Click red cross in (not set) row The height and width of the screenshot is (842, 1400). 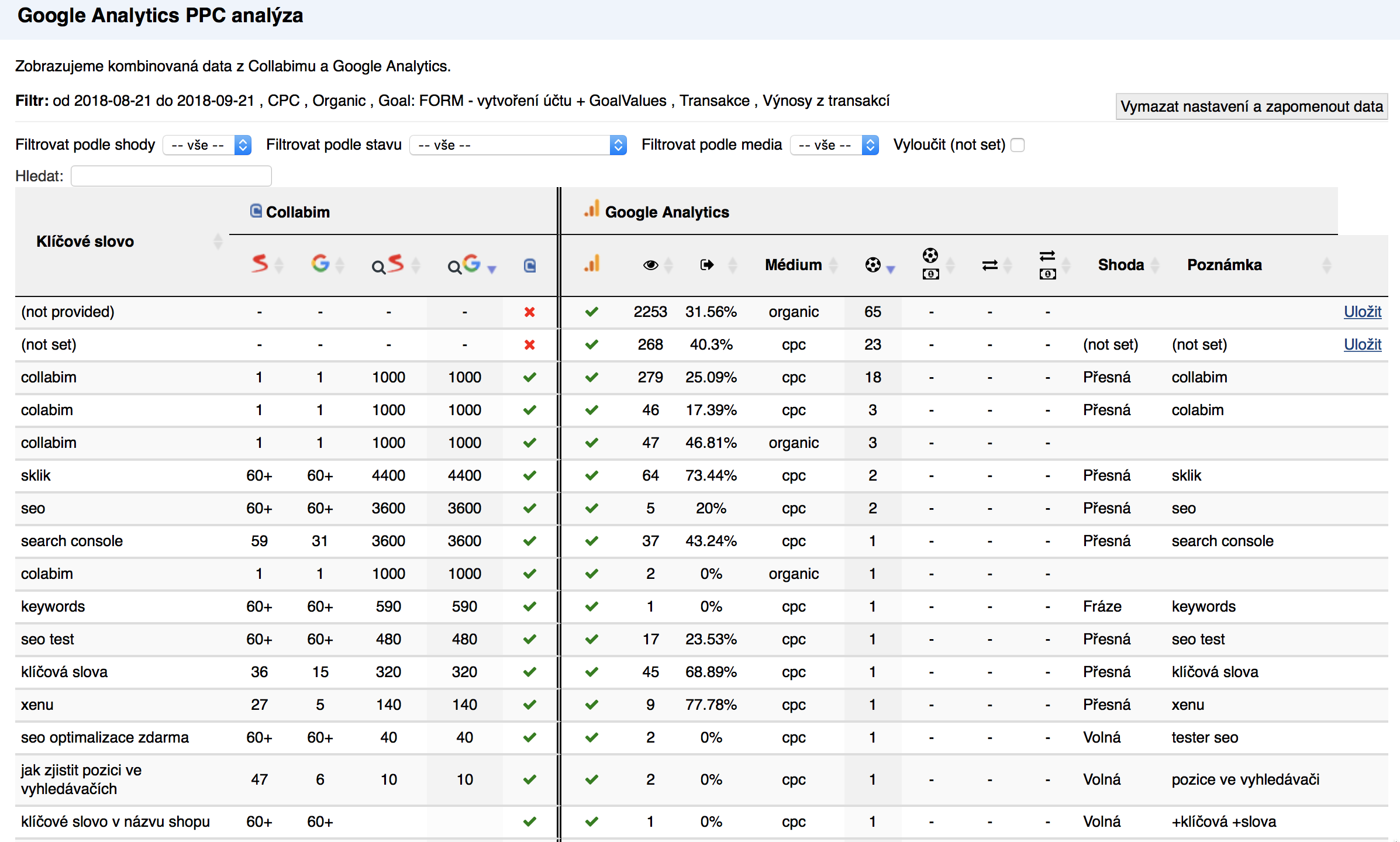click(530, 345)
